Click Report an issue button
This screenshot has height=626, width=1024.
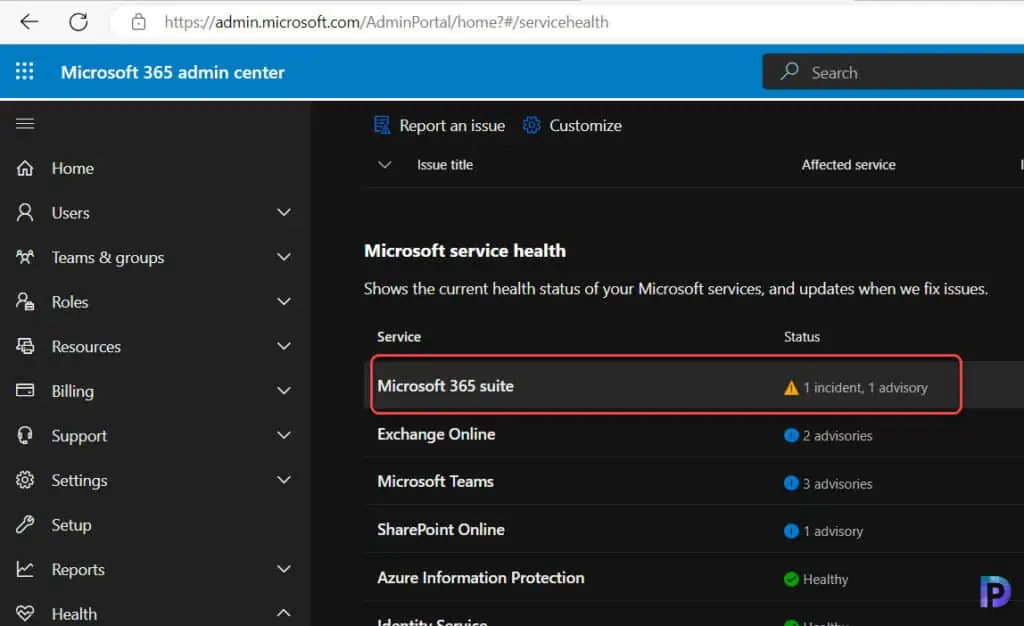click(x=439, y=125)
